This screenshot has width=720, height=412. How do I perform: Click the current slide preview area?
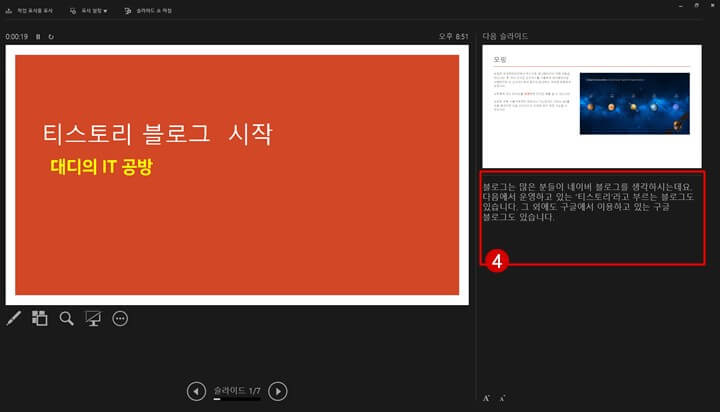tap(237, 175)
